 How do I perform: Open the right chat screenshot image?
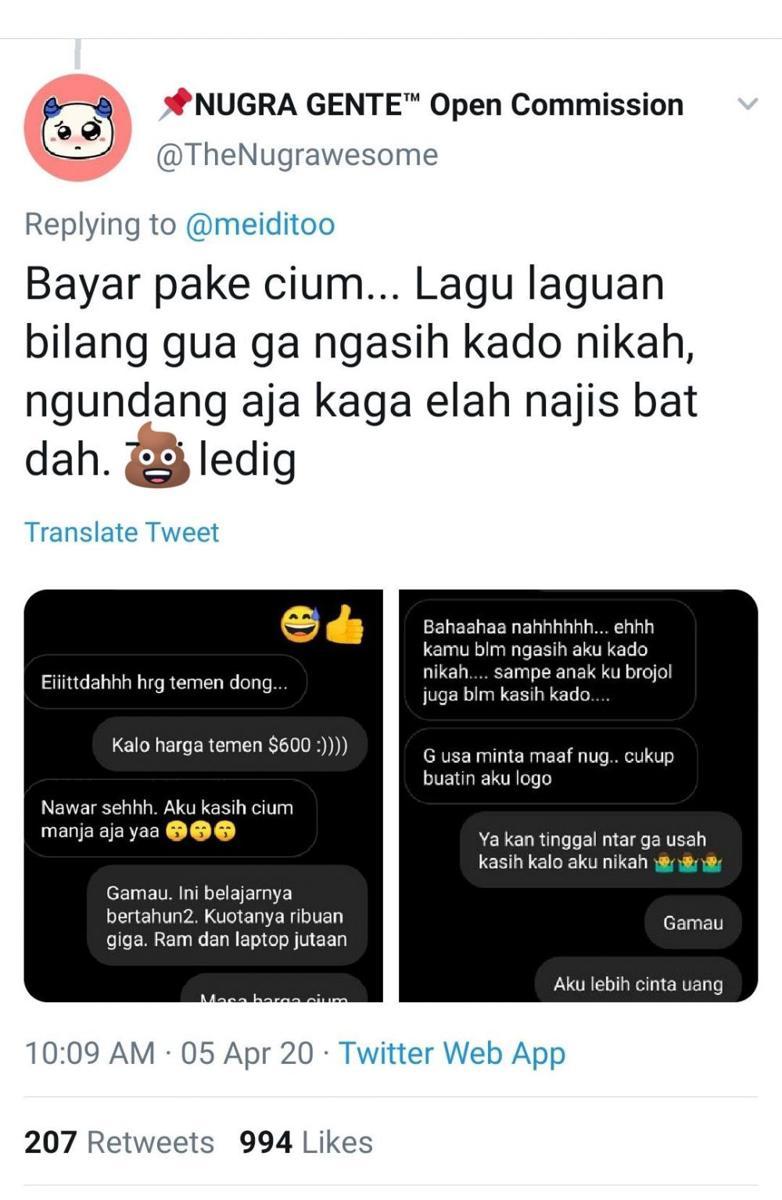(x=578, y=795)
